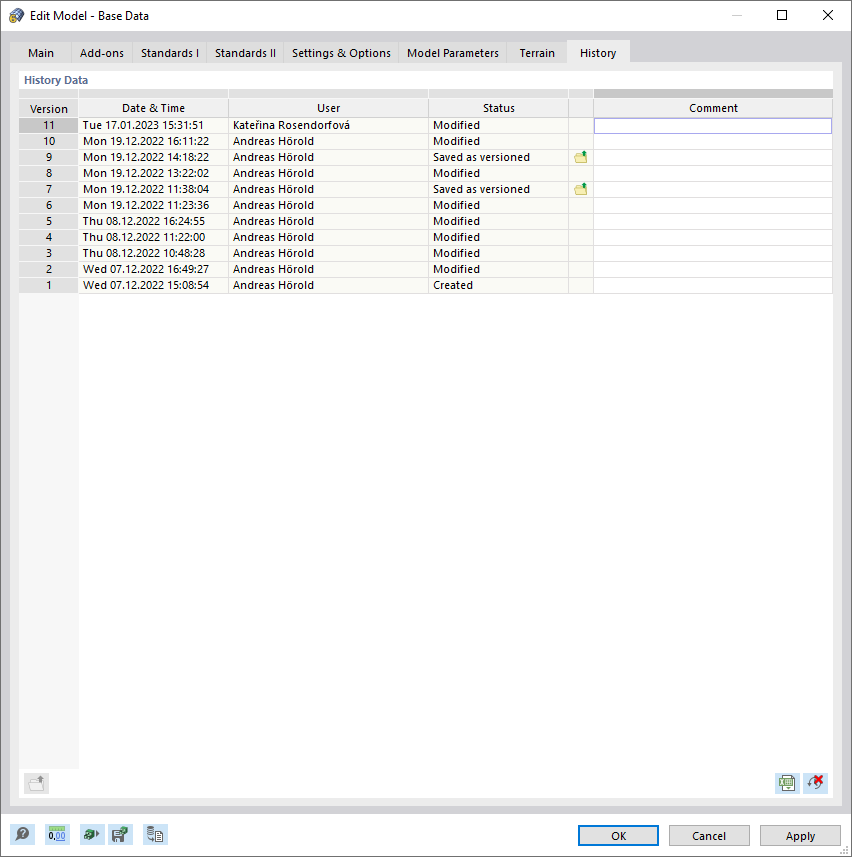Screen dimensions: 852x857
Task: Click versioned folder icon in version 9 row
Action: (580, 157)
